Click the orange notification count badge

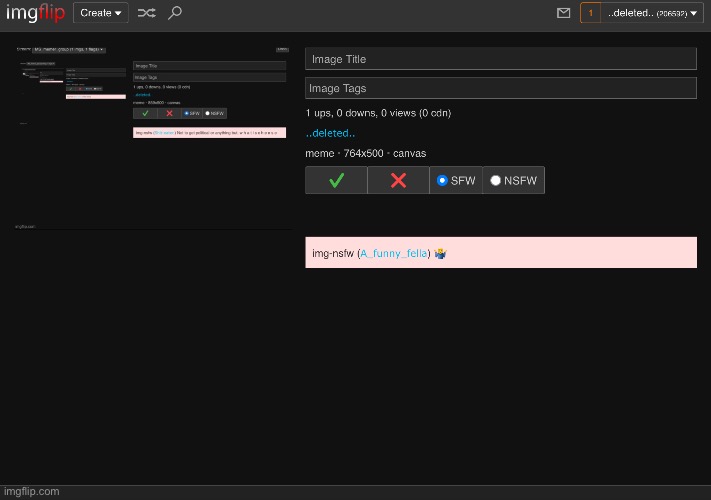click(x=590, y=13)
